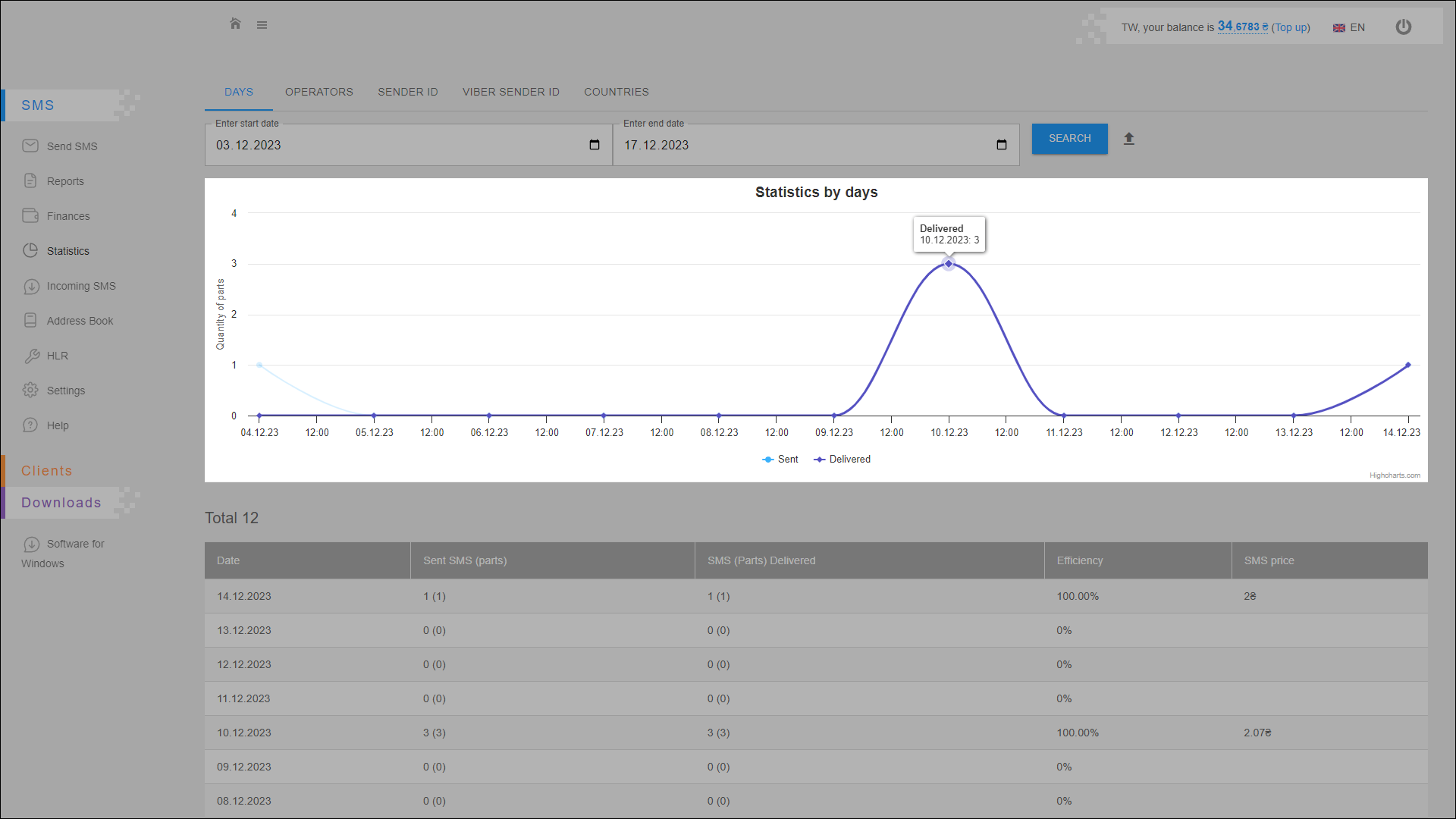Expand the Clients sidebar section
The image size is (1456, 819).
[47, 471]
